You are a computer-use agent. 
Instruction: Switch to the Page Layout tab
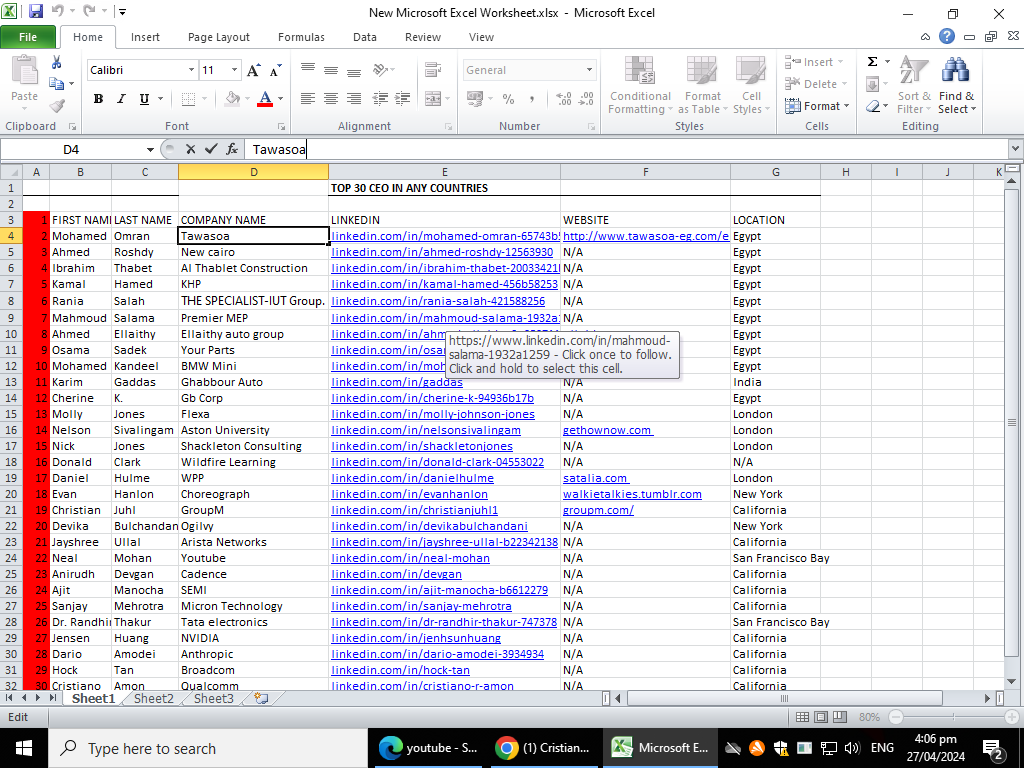tap(219, 37)
